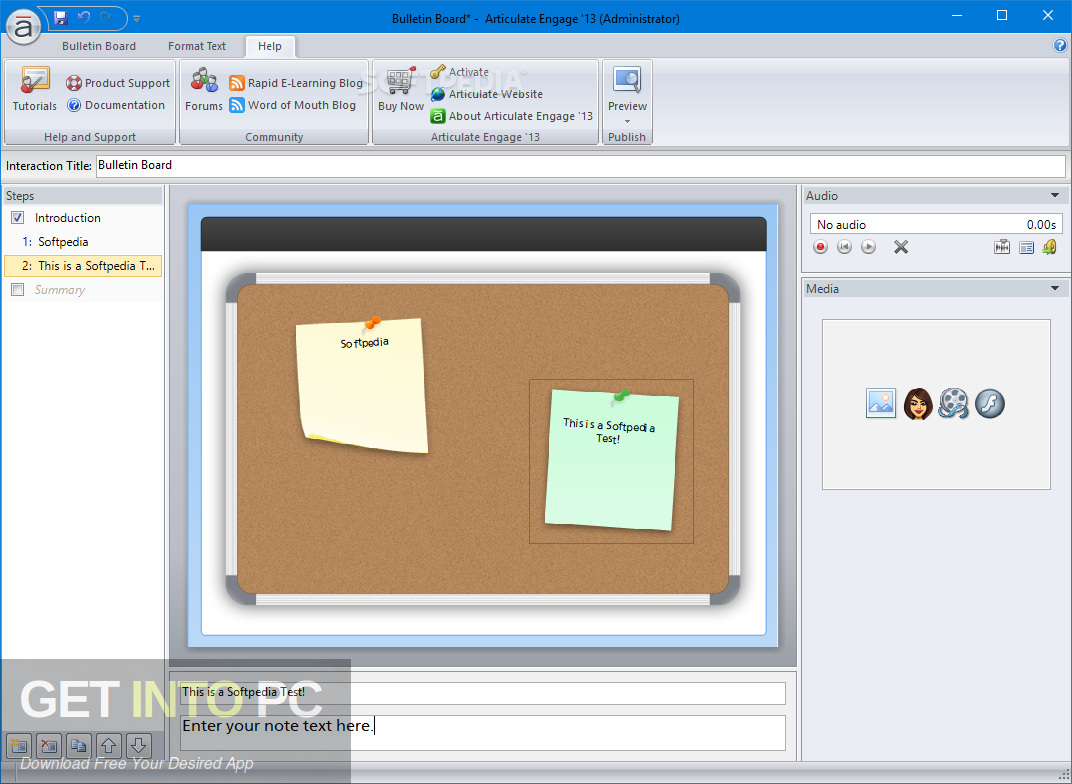1072x784 pixels.
Task: Open the round Articulate application button
Action: [x=23, y=27]
